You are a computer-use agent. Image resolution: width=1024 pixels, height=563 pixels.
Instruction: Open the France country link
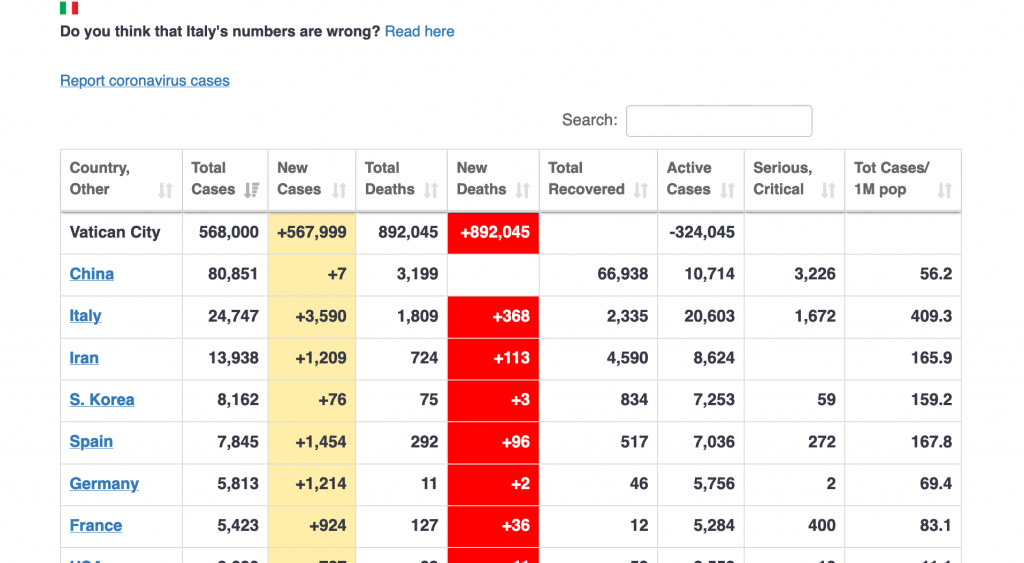pyautogui.click(x=96, y=526)
